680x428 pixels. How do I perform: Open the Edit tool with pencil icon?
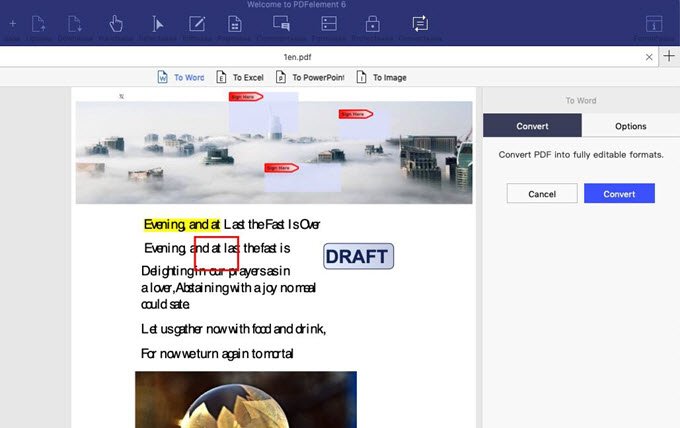pyautogui.click(x=197, y=24)
